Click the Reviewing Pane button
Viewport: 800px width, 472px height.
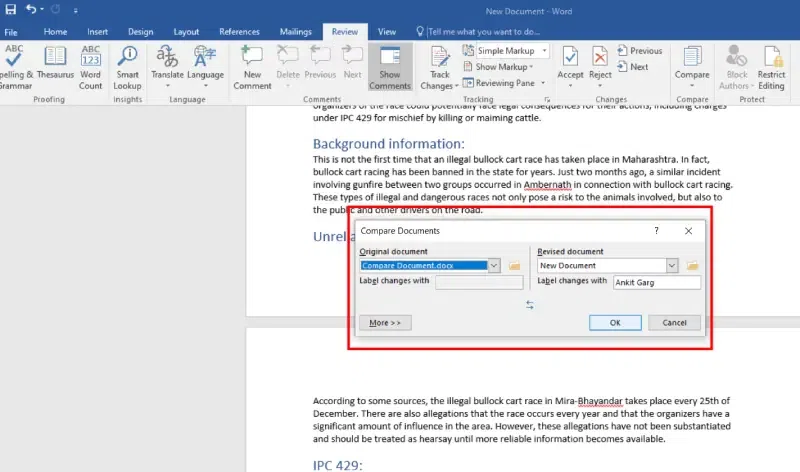(x=499, y=83)
